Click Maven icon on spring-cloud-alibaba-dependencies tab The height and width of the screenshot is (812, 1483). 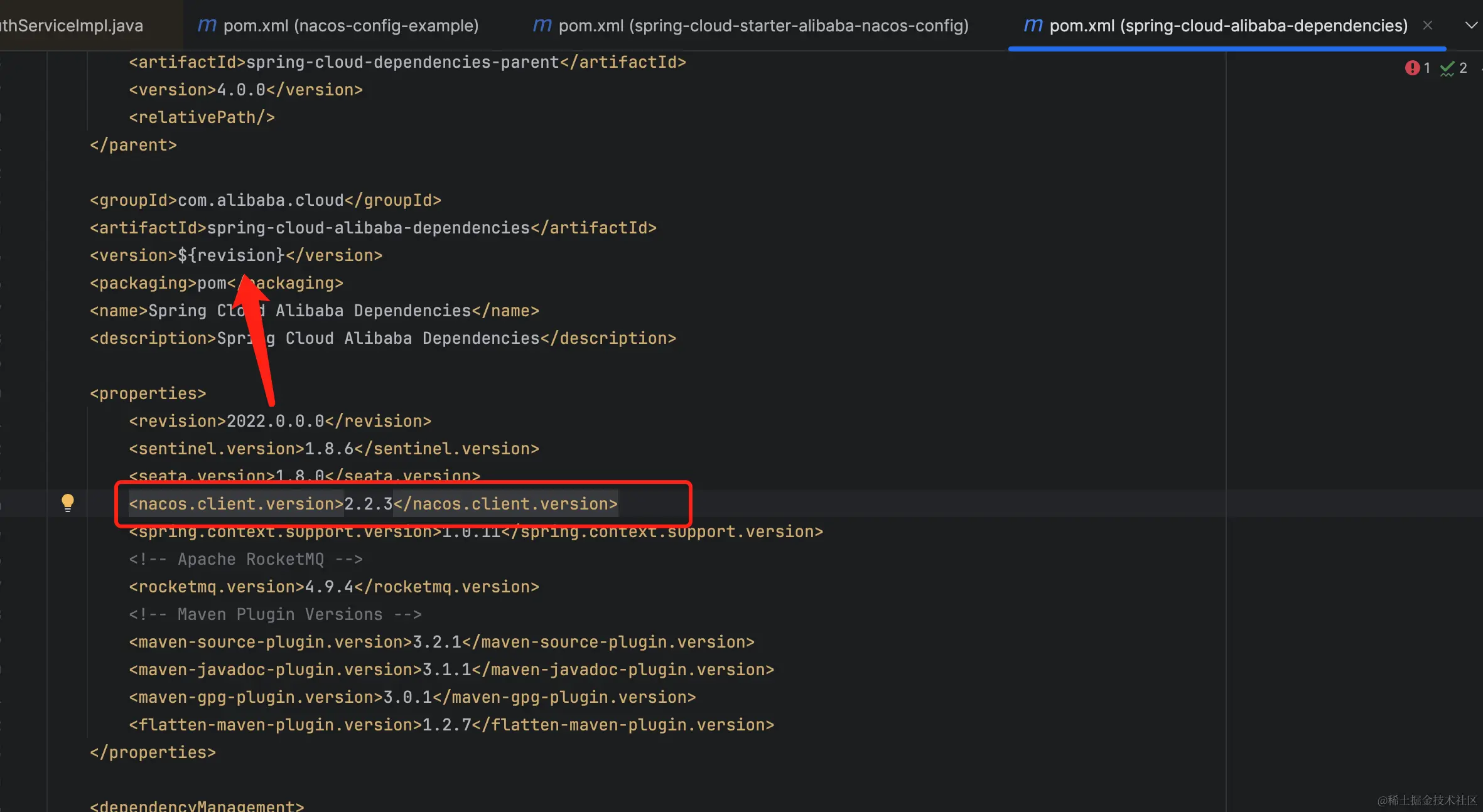1033,25
